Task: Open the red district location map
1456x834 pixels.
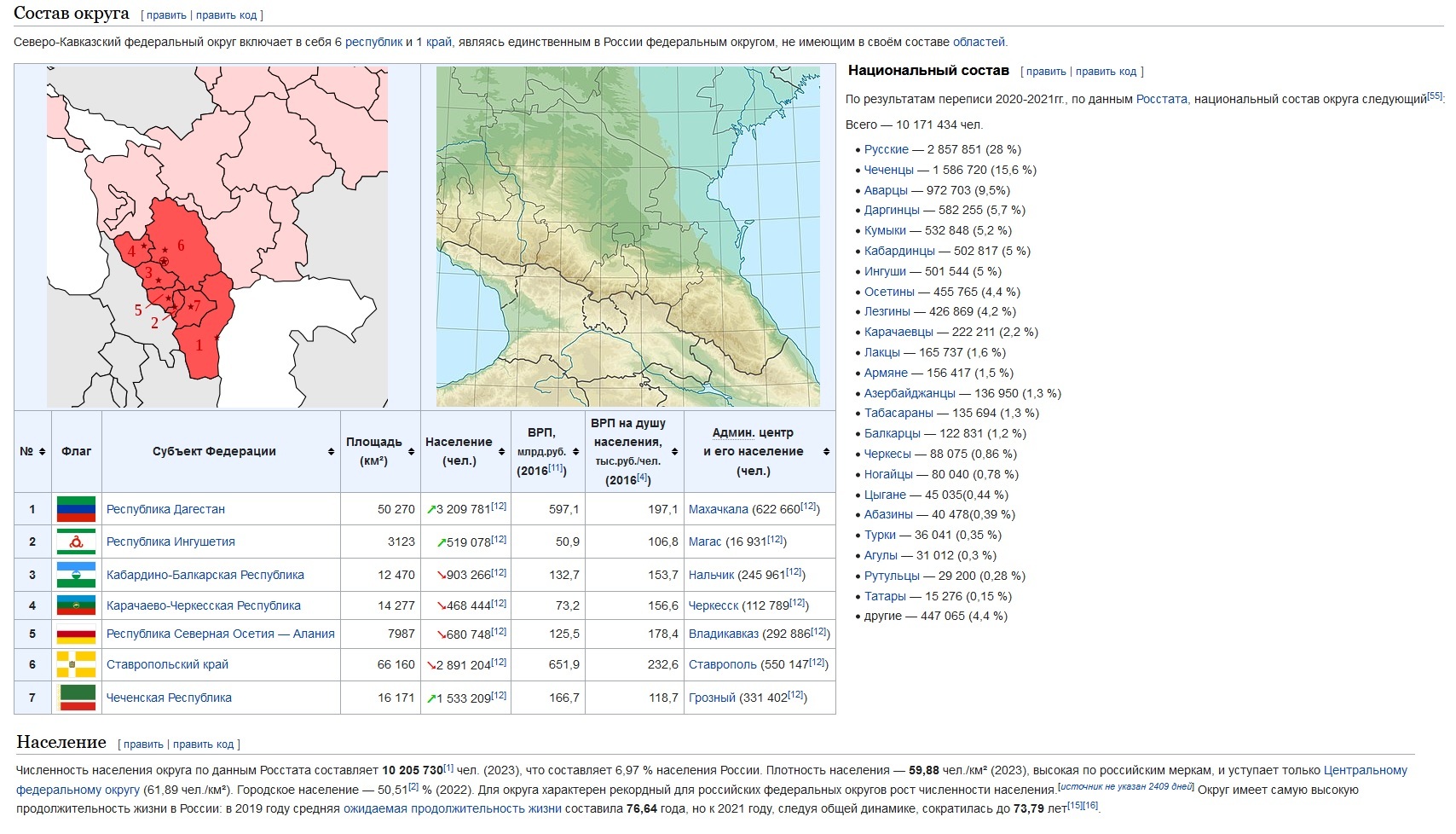Action: [217, 236]
